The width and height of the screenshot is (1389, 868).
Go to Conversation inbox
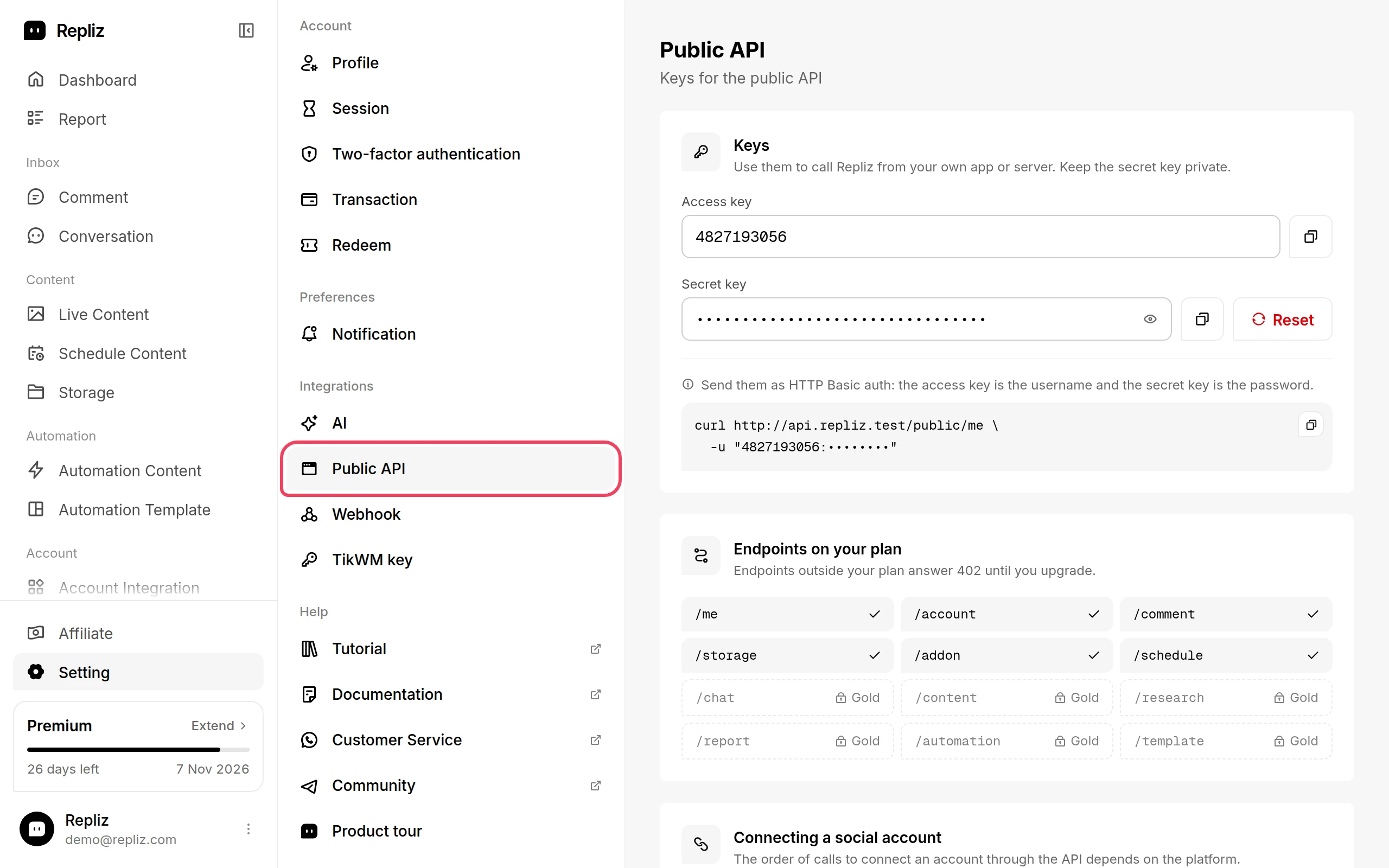click(x=138, y=236)
